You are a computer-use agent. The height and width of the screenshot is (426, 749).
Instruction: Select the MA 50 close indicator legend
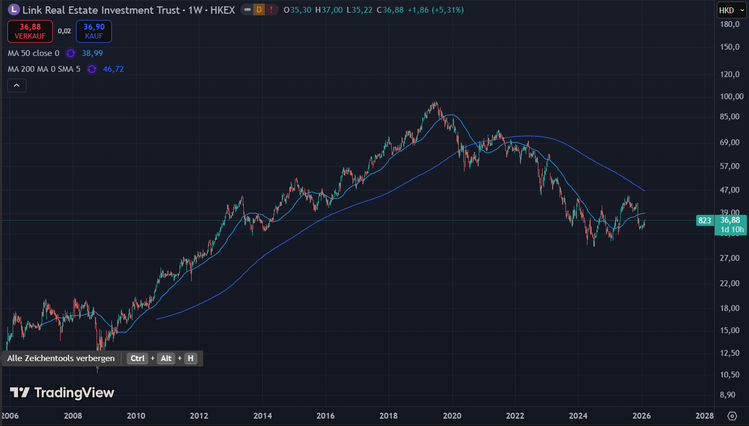[33, 52]
